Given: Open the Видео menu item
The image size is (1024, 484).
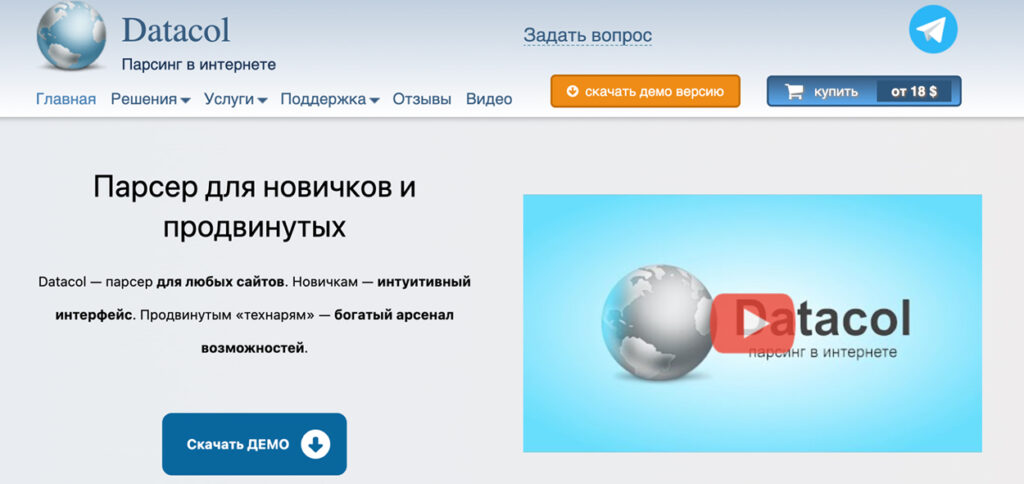Looking at the screenshot, I should click(x=489, y=99).
